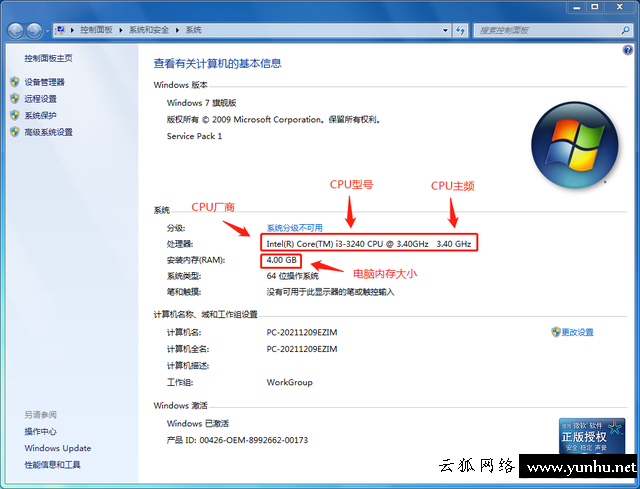The image size is (640, 489).
Task: Click the refresh button beside address bar
Action: pyautogui.click(x=460, y=30)
